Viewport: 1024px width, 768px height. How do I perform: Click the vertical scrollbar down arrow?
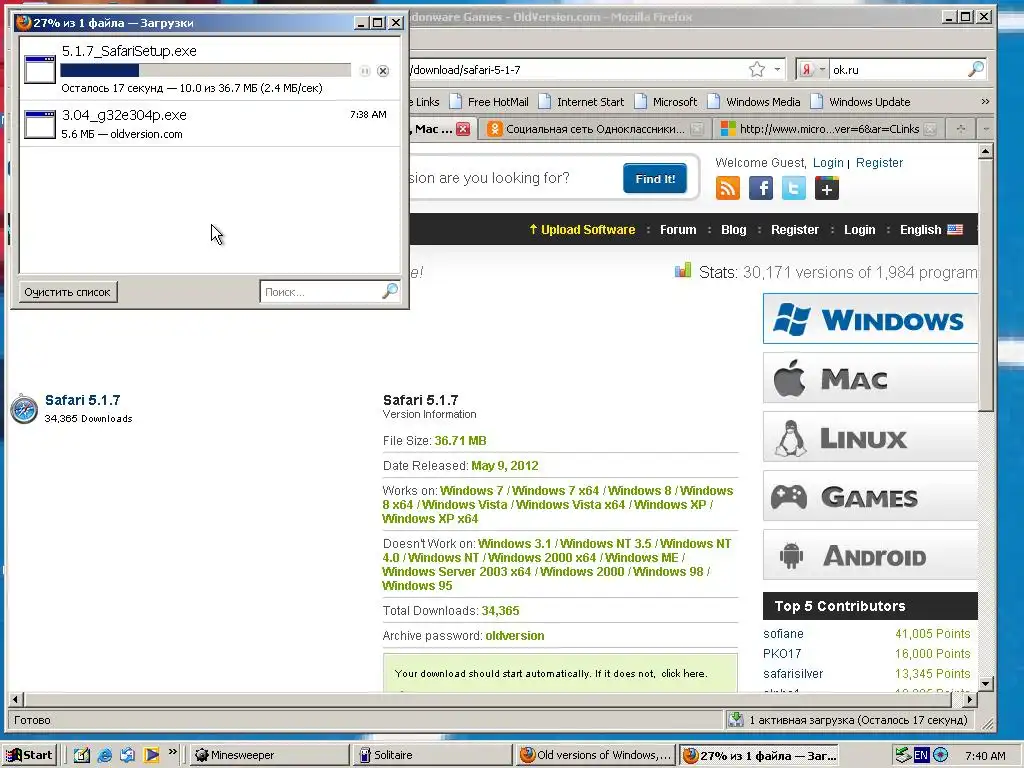click(985, 684)
